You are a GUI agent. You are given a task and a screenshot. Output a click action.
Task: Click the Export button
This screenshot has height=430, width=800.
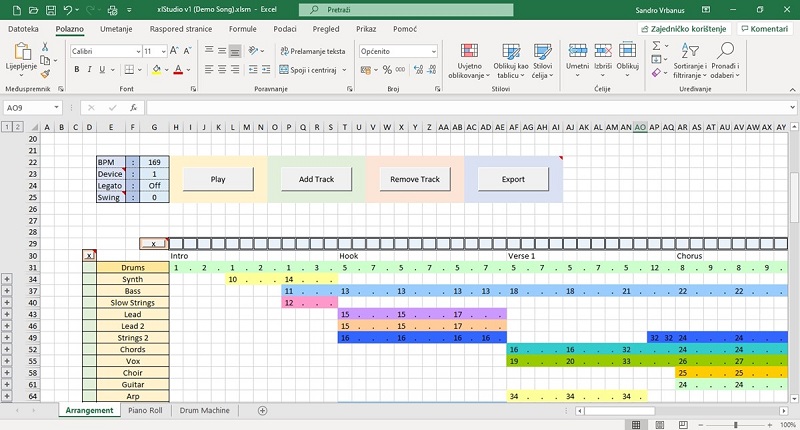point(513,179)
